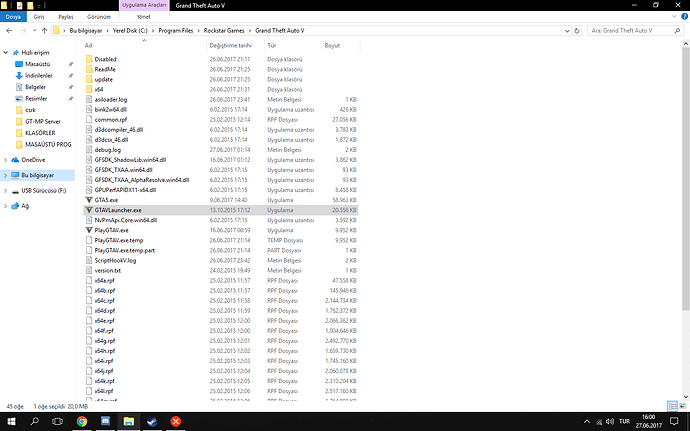The height and width of the screenshot is (431, 690).
Task: Expand the Bu bilgisayar tree node
Action: 5,175
